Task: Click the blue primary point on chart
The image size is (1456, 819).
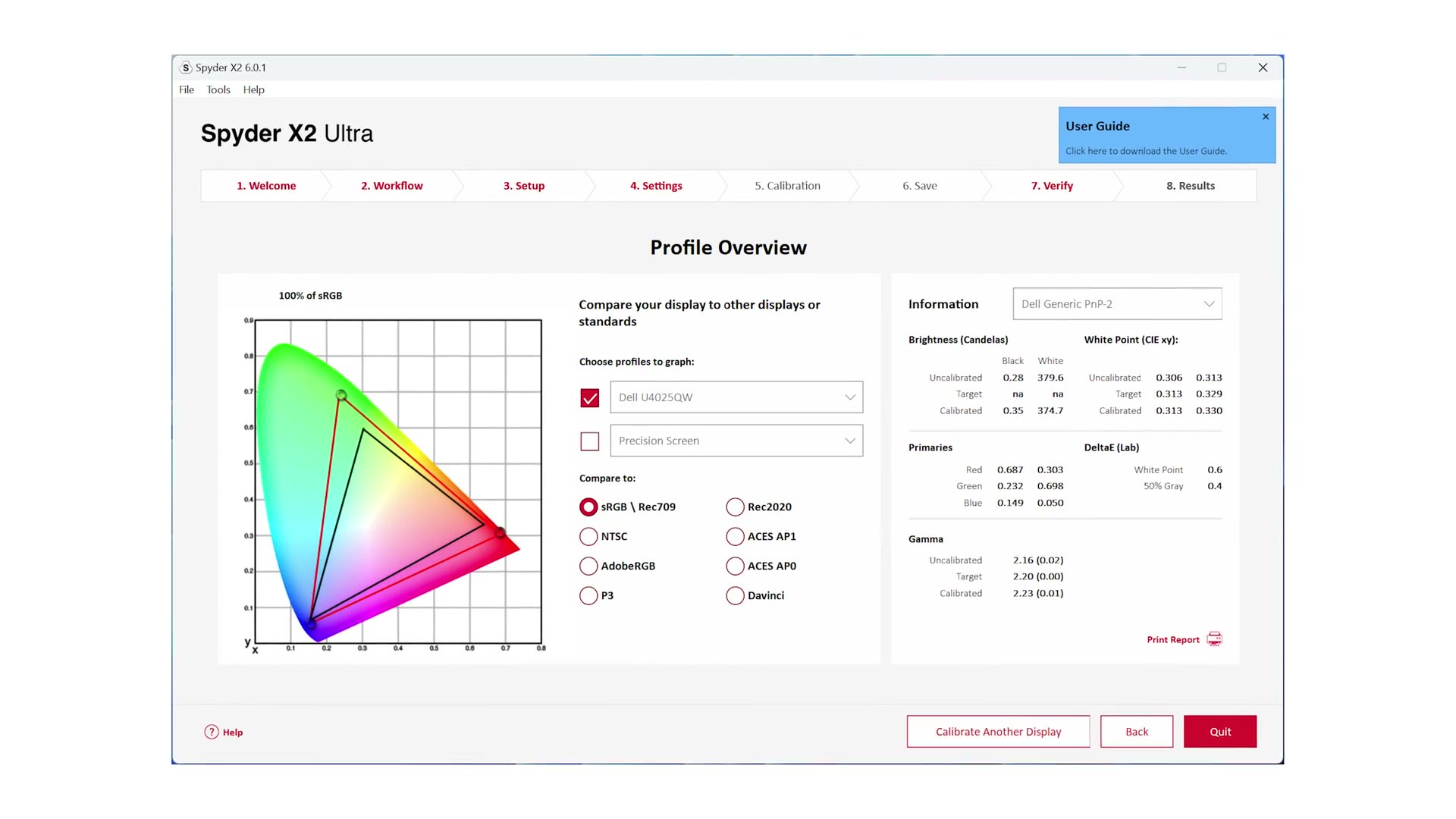Action: 311,624
